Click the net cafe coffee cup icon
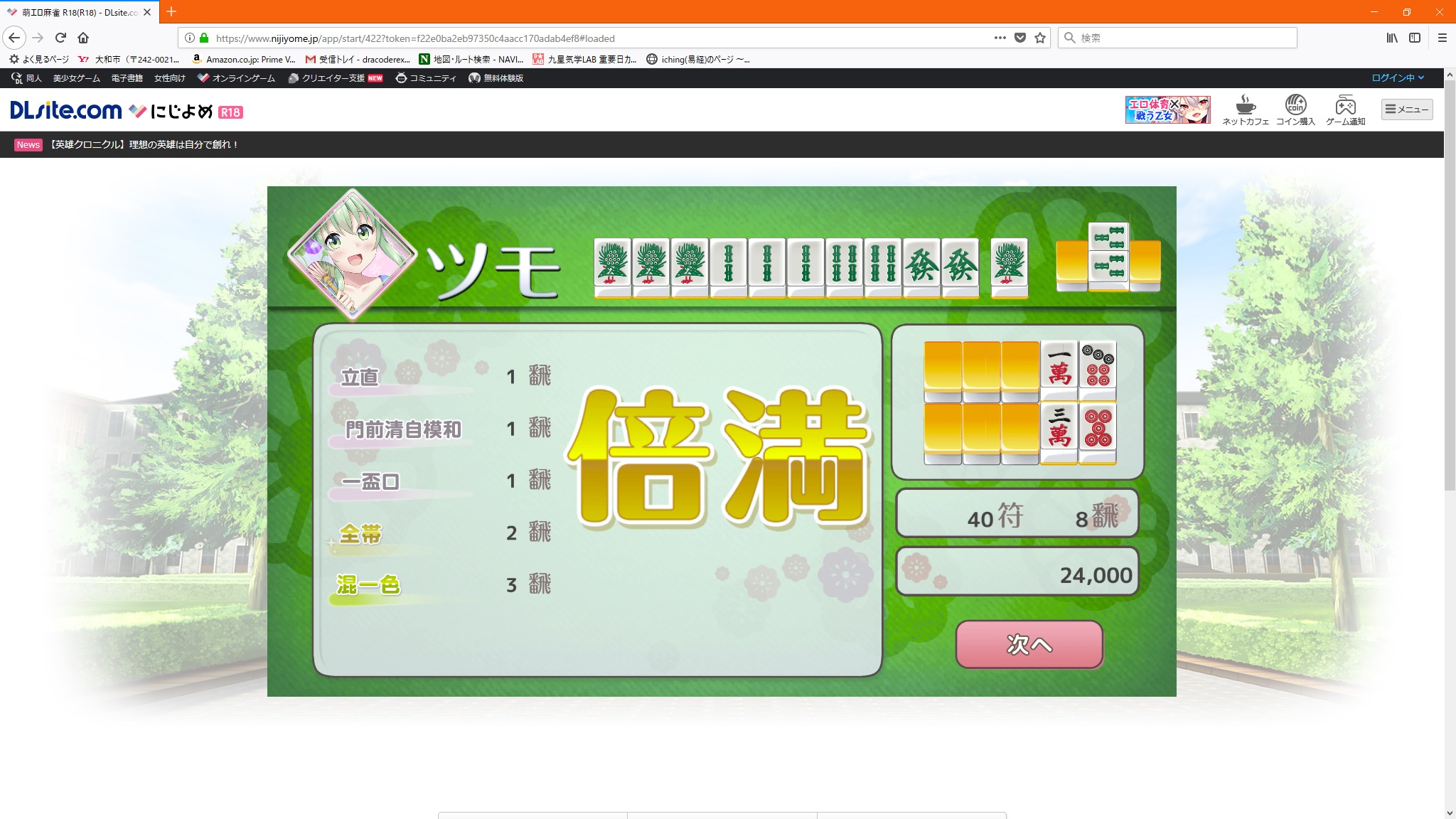Screen dimensions: 1456x819 tap(1245, 105)
